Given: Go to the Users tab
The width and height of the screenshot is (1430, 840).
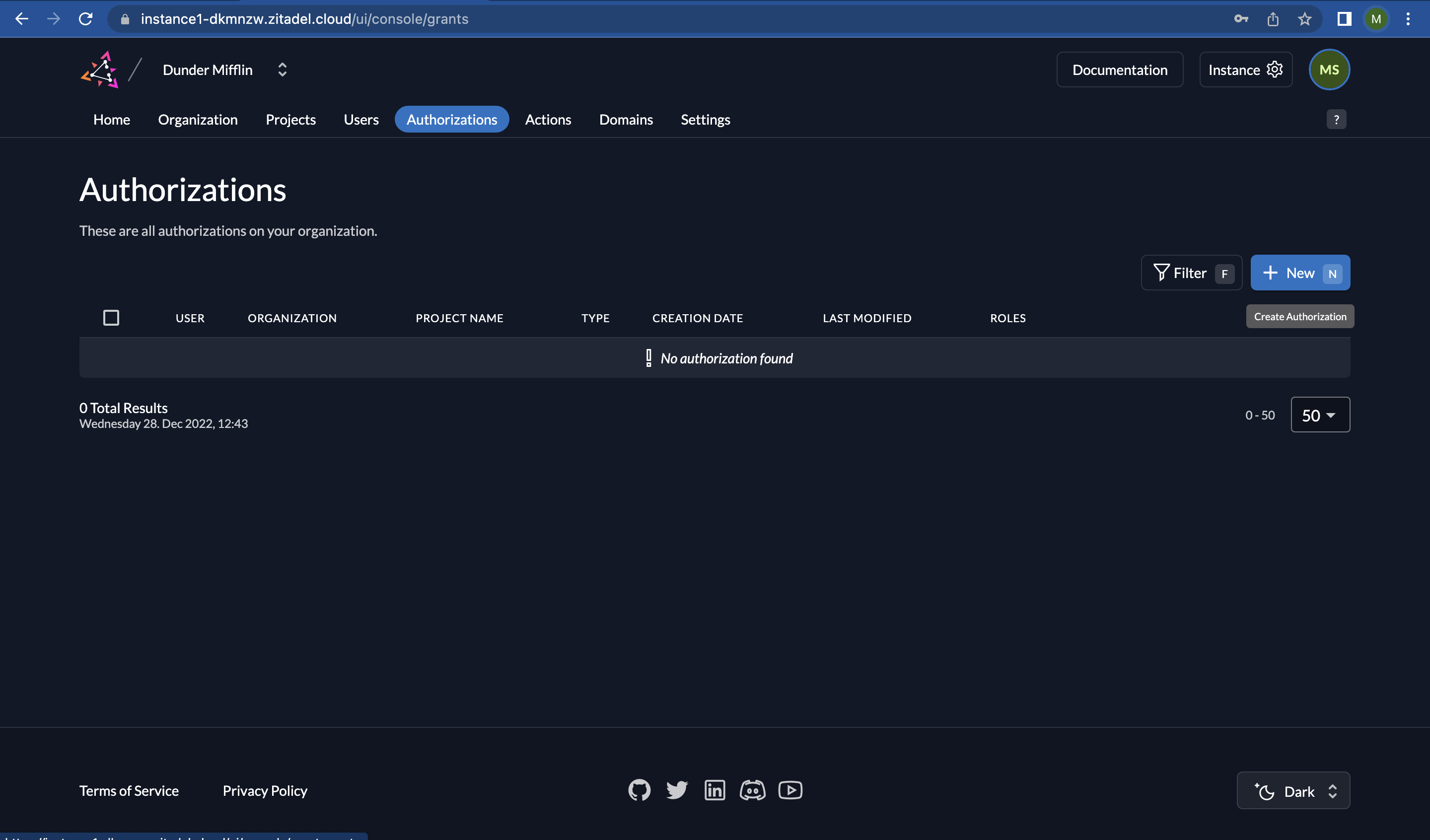Looking at the screenshot, I should click(361, 119).
